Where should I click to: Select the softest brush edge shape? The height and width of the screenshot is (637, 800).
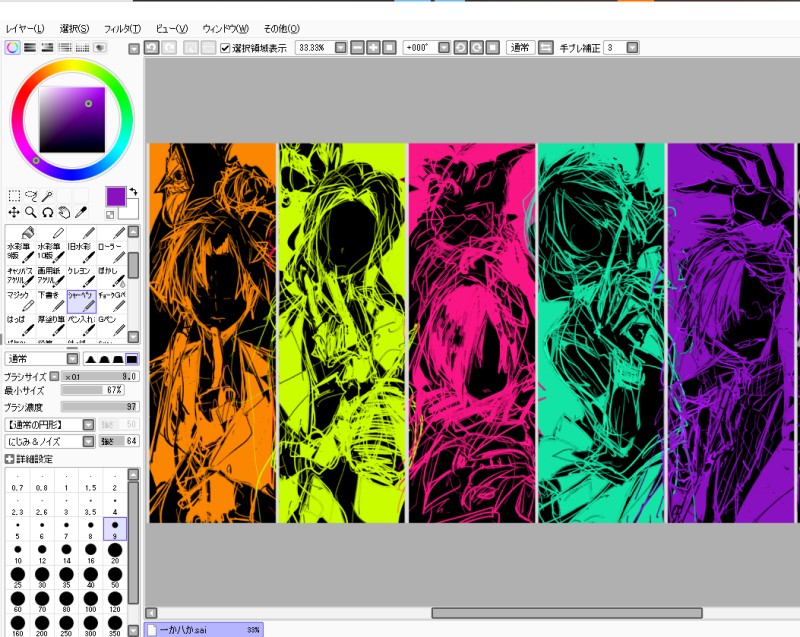coord(90,359)
